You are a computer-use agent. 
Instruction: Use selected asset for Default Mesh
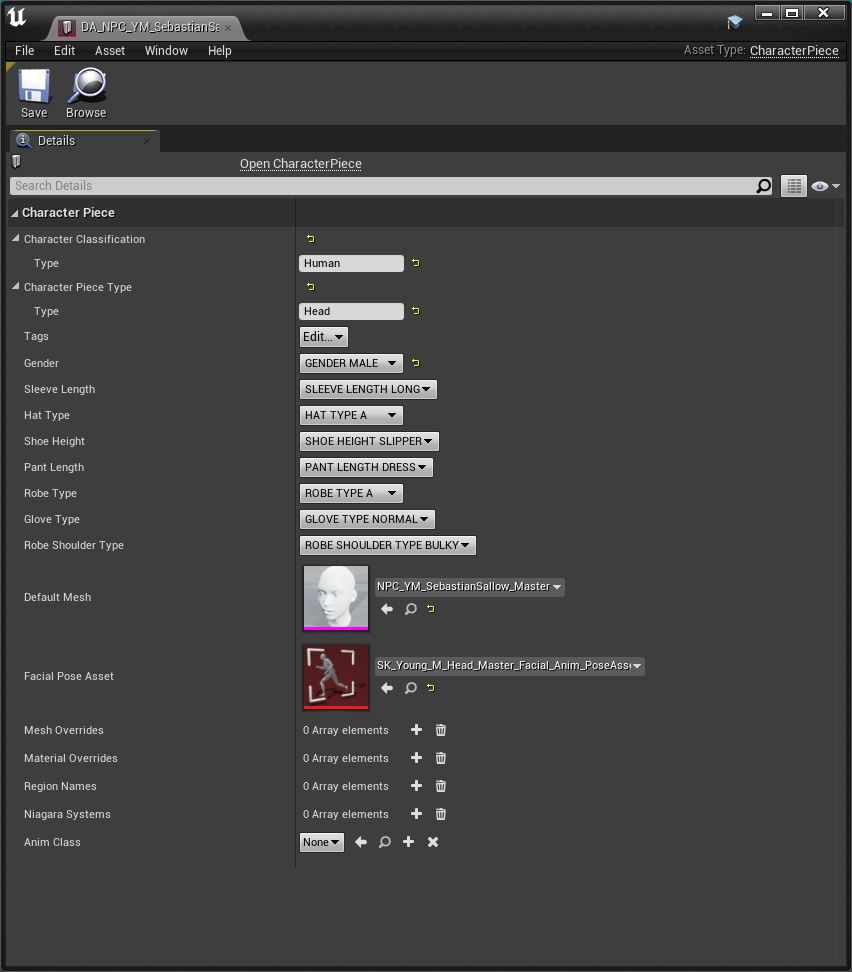(387, 609)
